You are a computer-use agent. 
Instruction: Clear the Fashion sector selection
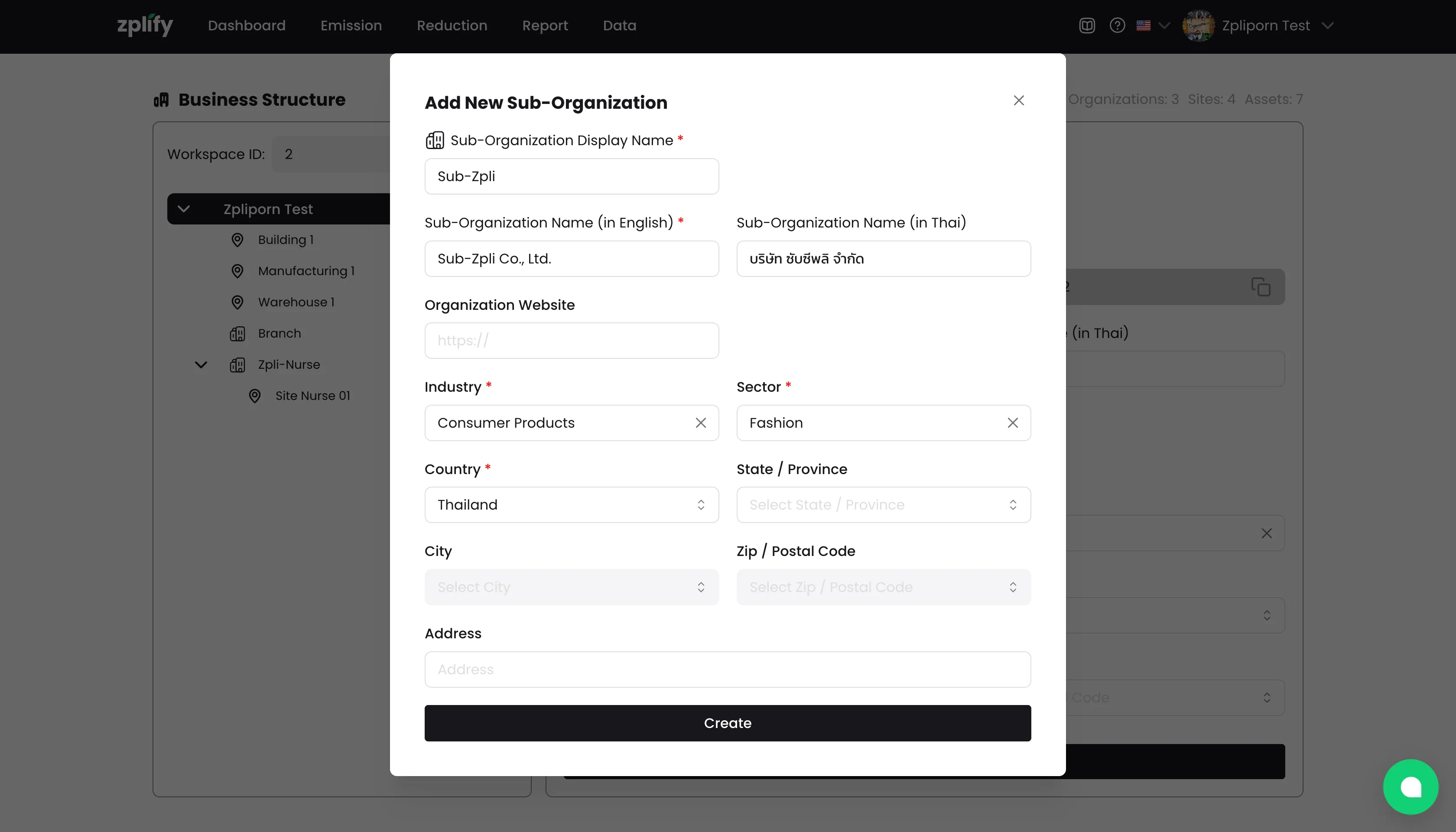point(1013,423)
